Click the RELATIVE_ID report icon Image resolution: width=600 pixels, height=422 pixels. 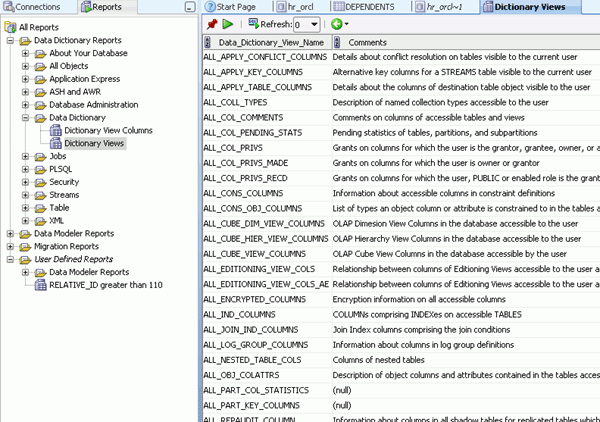click(41, 285)
